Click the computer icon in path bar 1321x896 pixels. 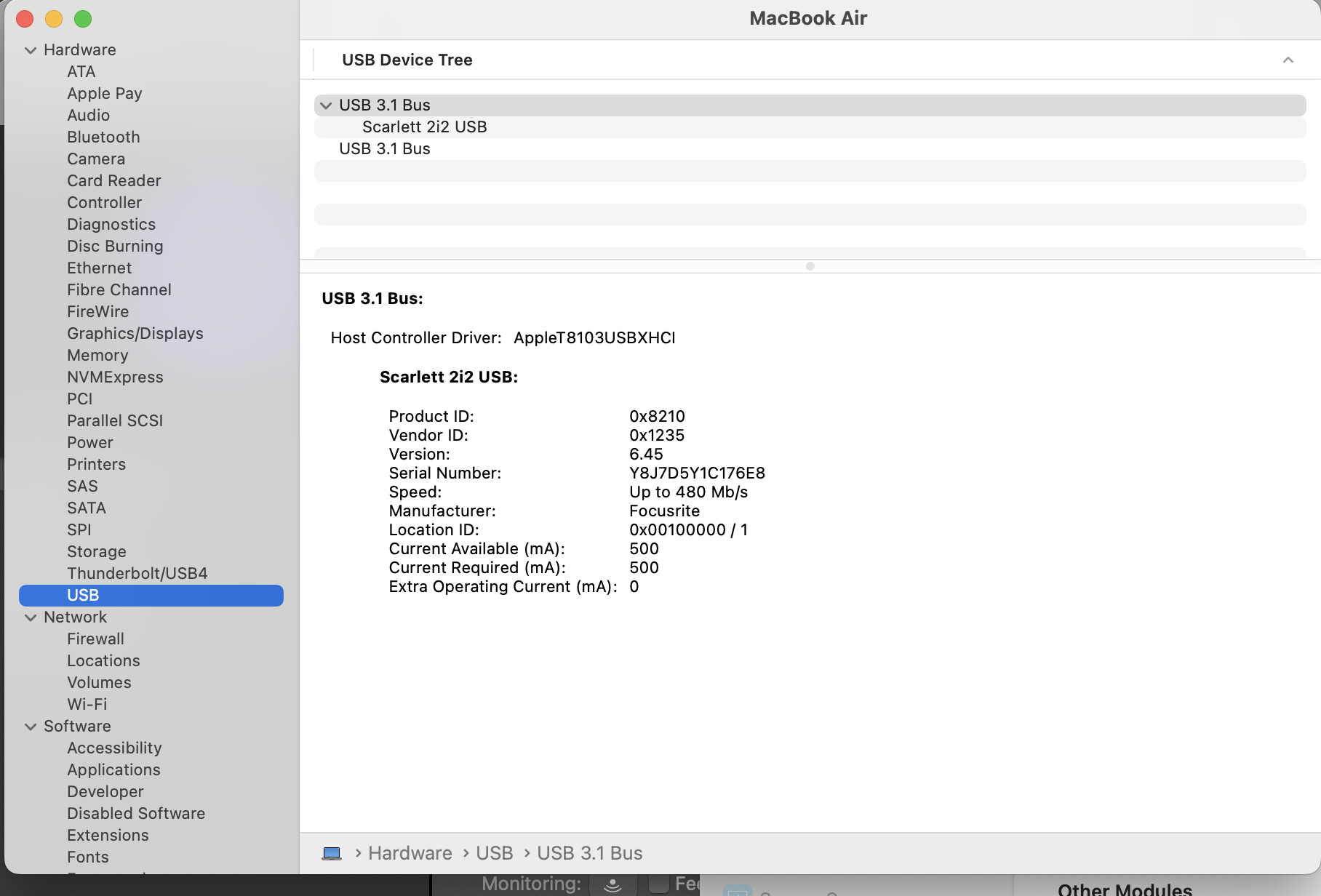(x=332, y=854)
